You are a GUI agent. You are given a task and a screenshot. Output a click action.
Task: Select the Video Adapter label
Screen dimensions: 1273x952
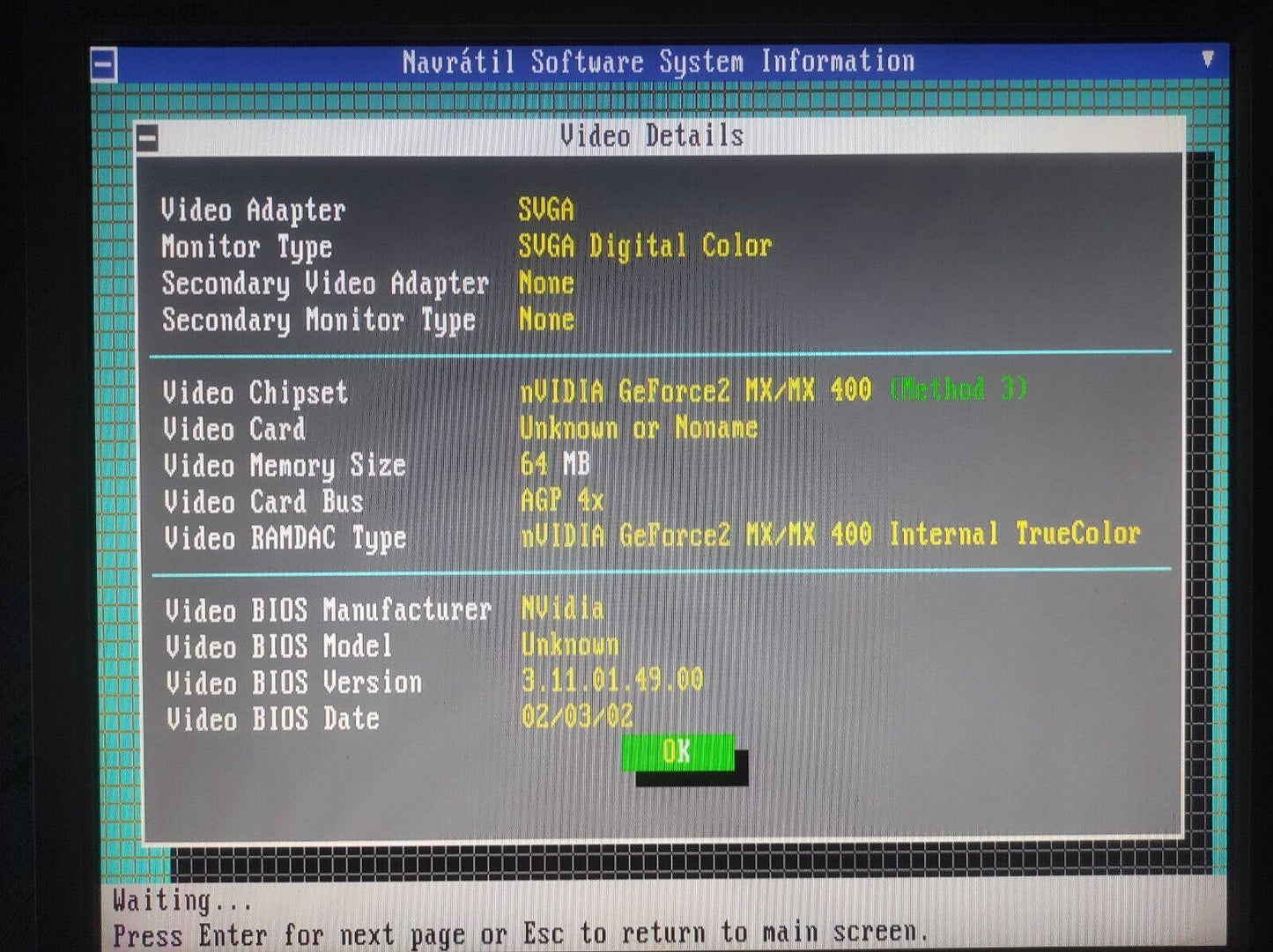pos(253,210)
